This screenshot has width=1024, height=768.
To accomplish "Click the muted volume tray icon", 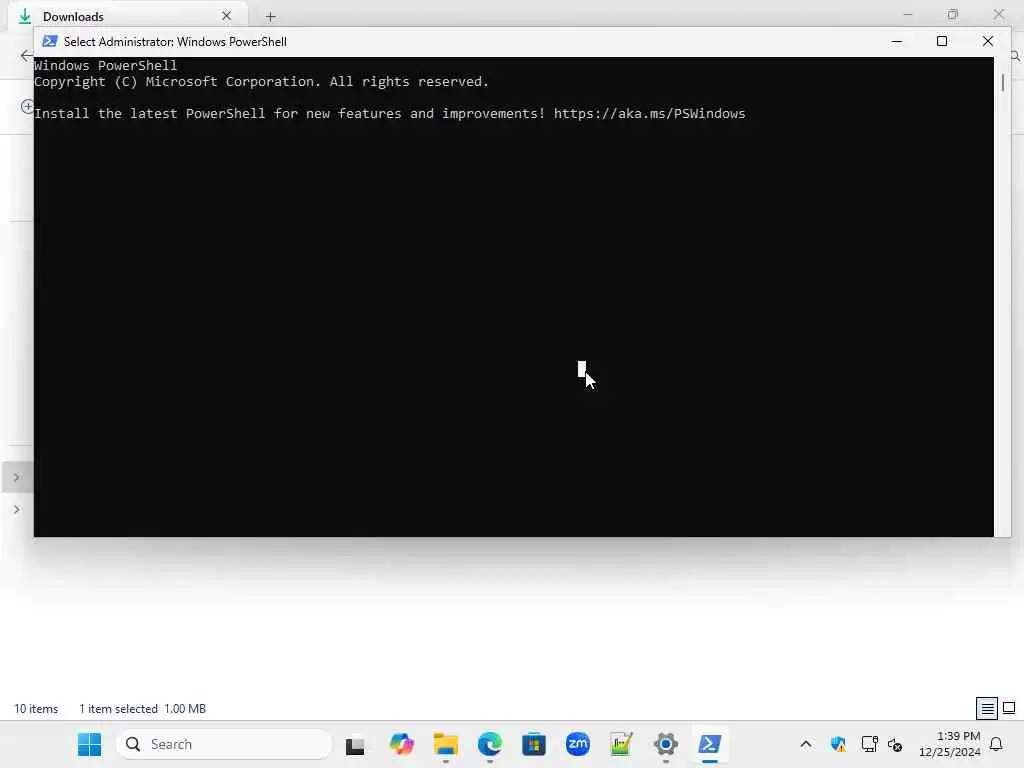I will (895, 744).
